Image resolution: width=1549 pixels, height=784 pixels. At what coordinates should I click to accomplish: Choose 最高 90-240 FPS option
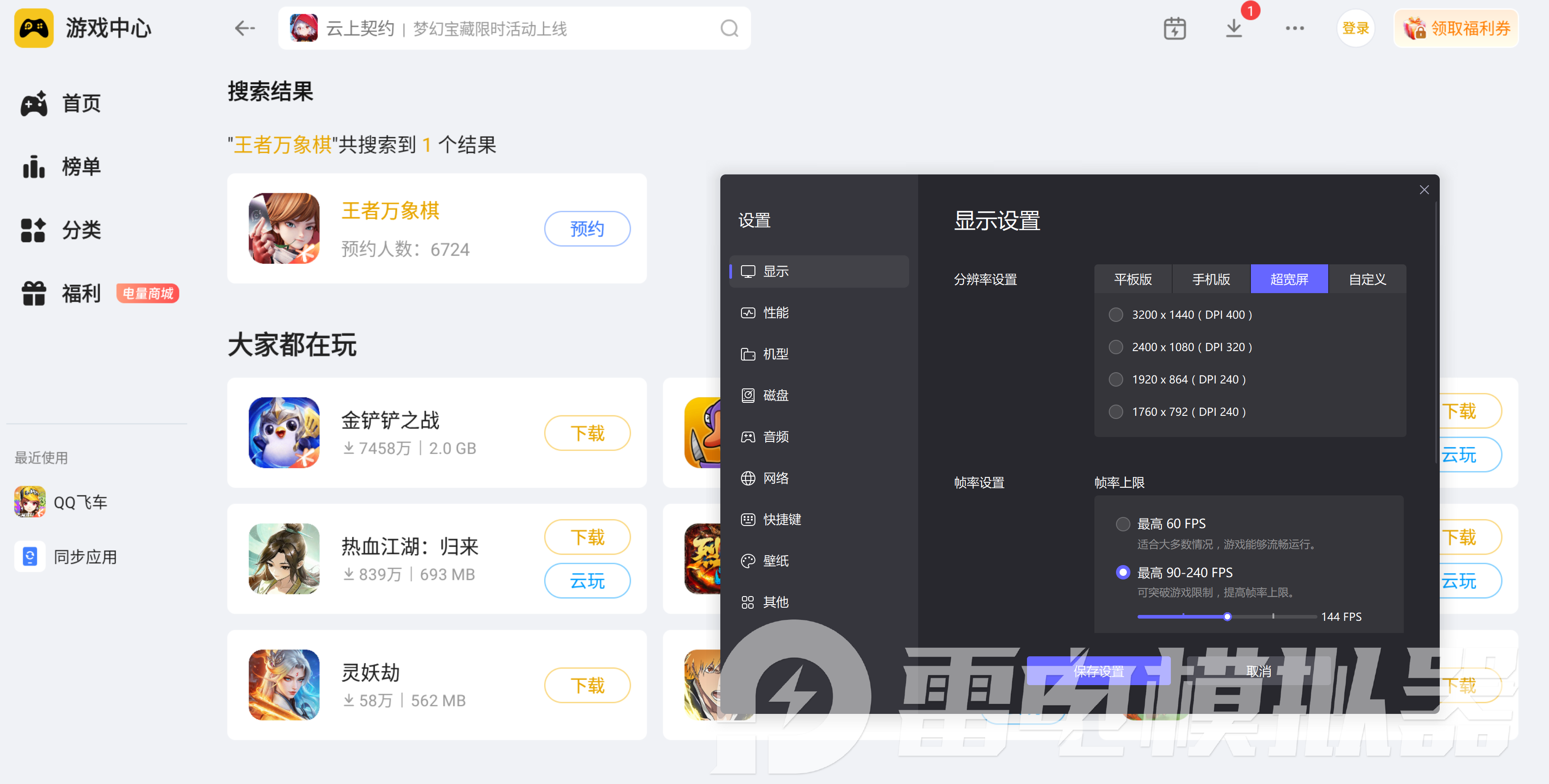pyautogui.click(x=1123, y=572)
